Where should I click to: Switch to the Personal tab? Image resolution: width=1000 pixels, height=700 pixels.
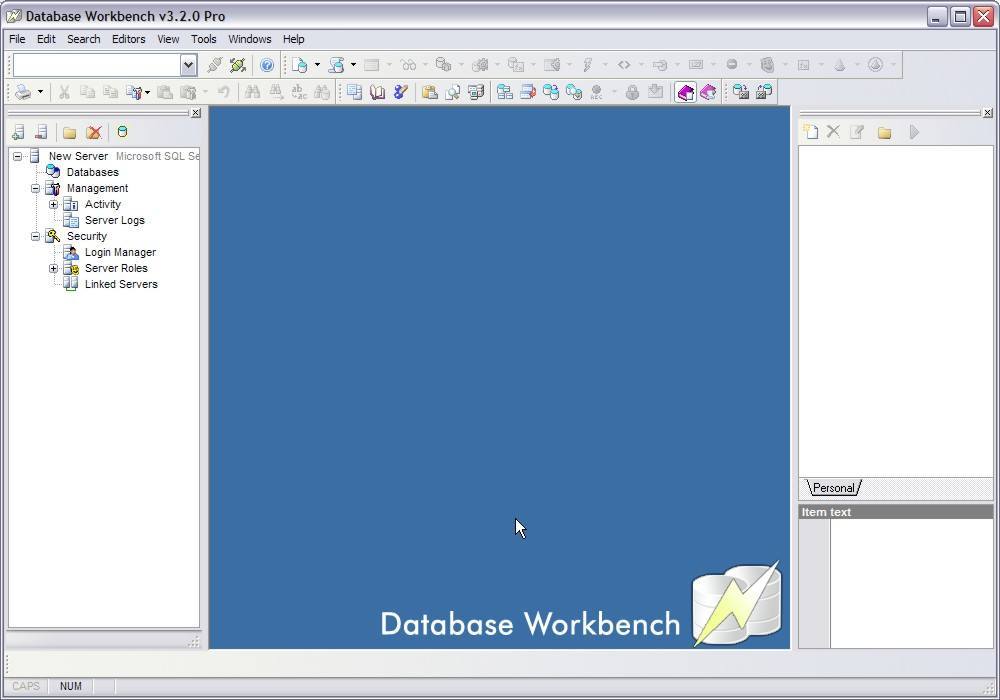(834, 488)
